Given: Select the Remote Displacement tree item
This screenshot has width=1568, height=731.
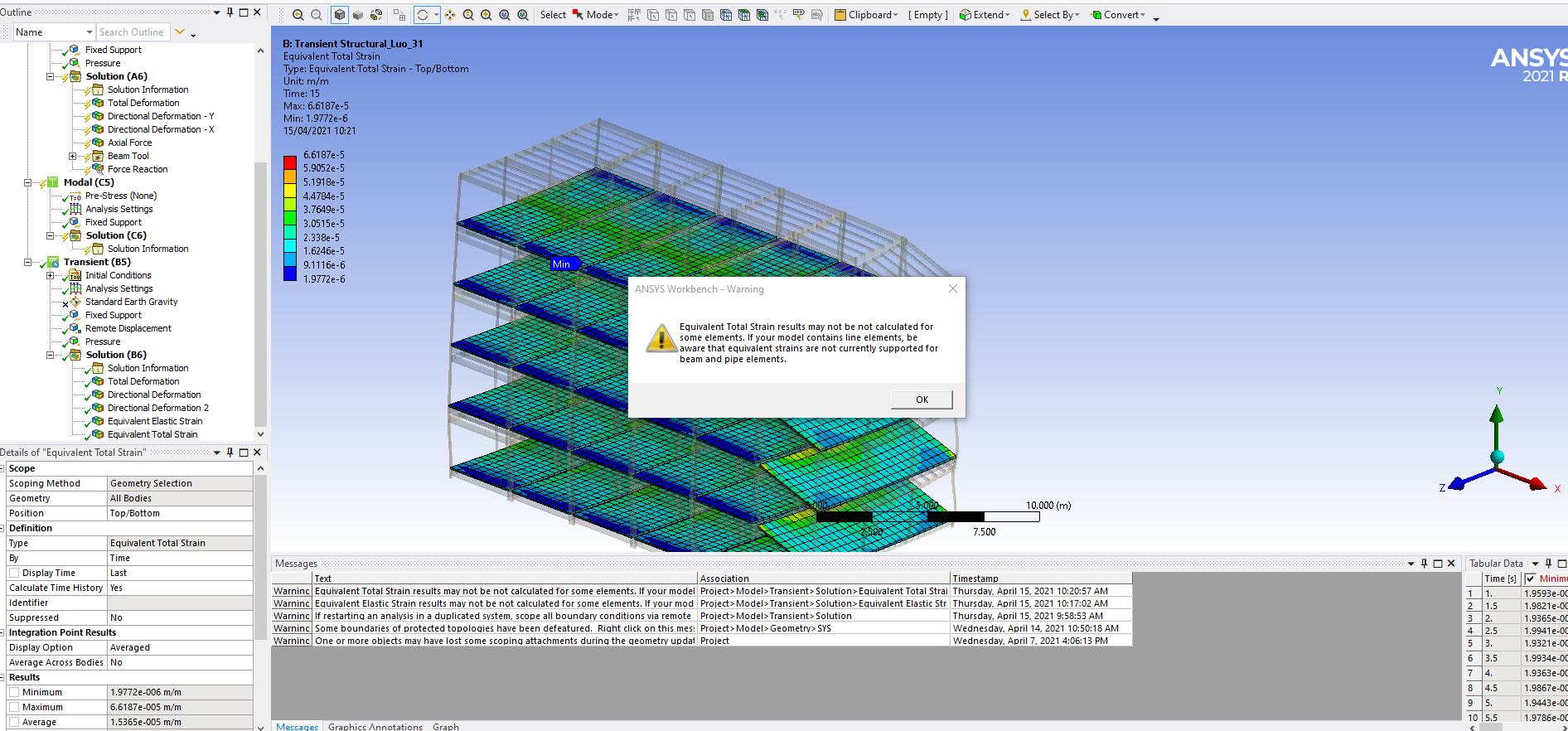Looking at the screenshot, I should [x=128, y=328].
